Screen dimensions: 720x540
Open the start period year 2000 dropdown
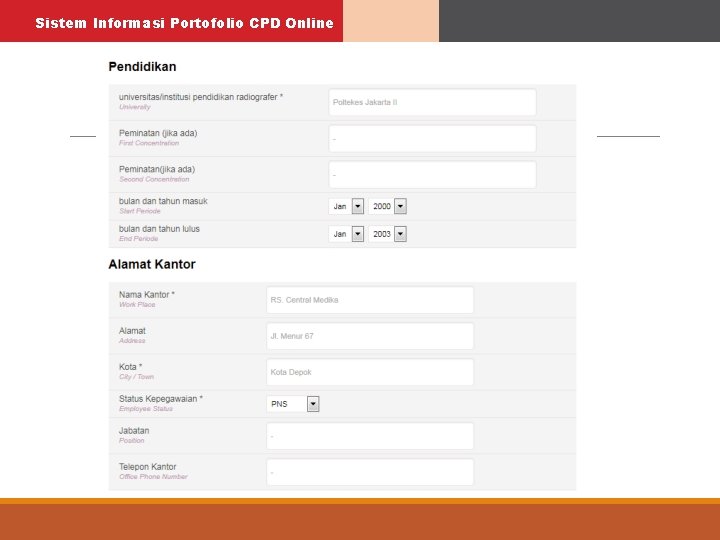[388, 206]
